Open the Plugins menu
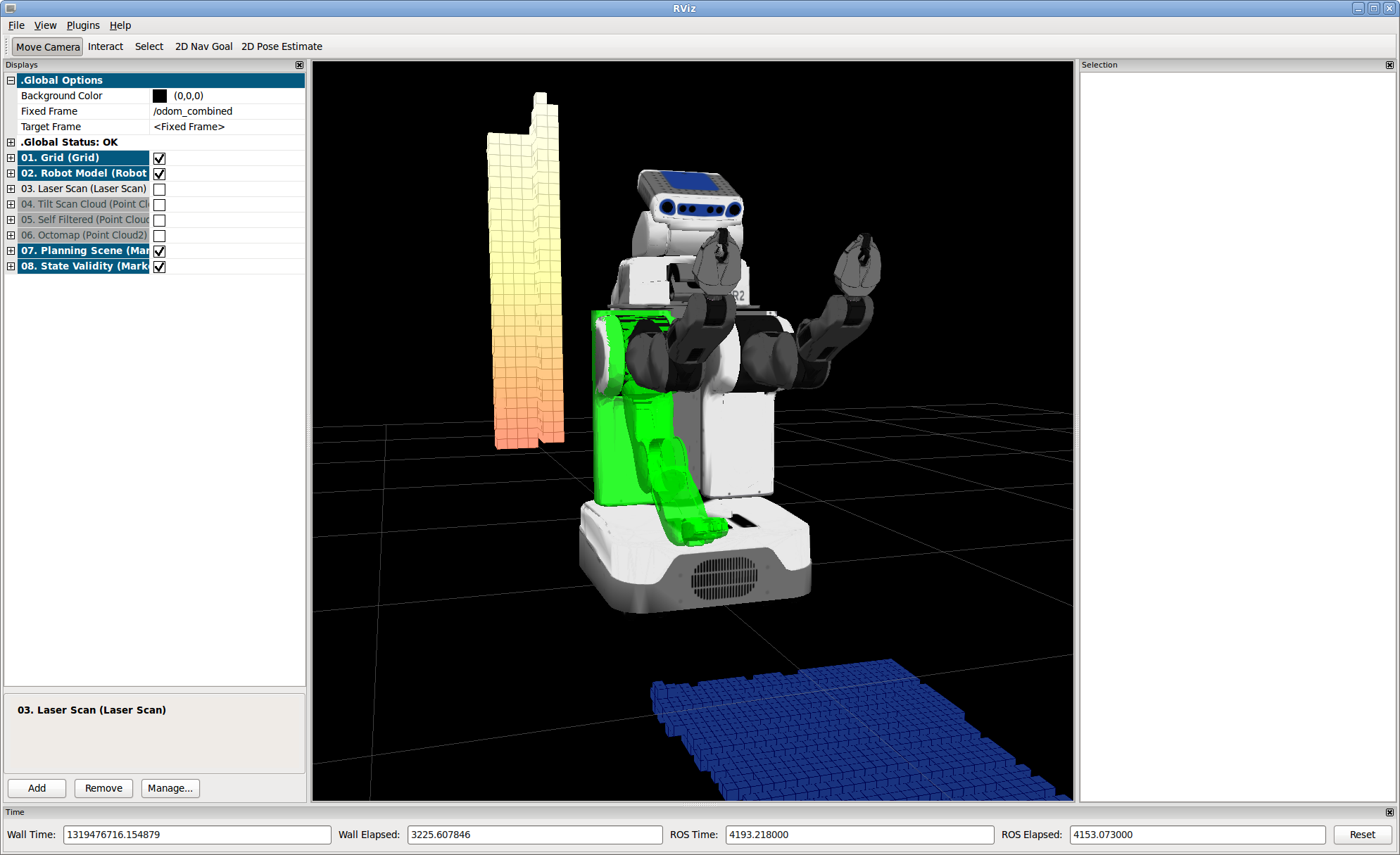Screen dimensions: 1400x855 (x=83, y=25)
